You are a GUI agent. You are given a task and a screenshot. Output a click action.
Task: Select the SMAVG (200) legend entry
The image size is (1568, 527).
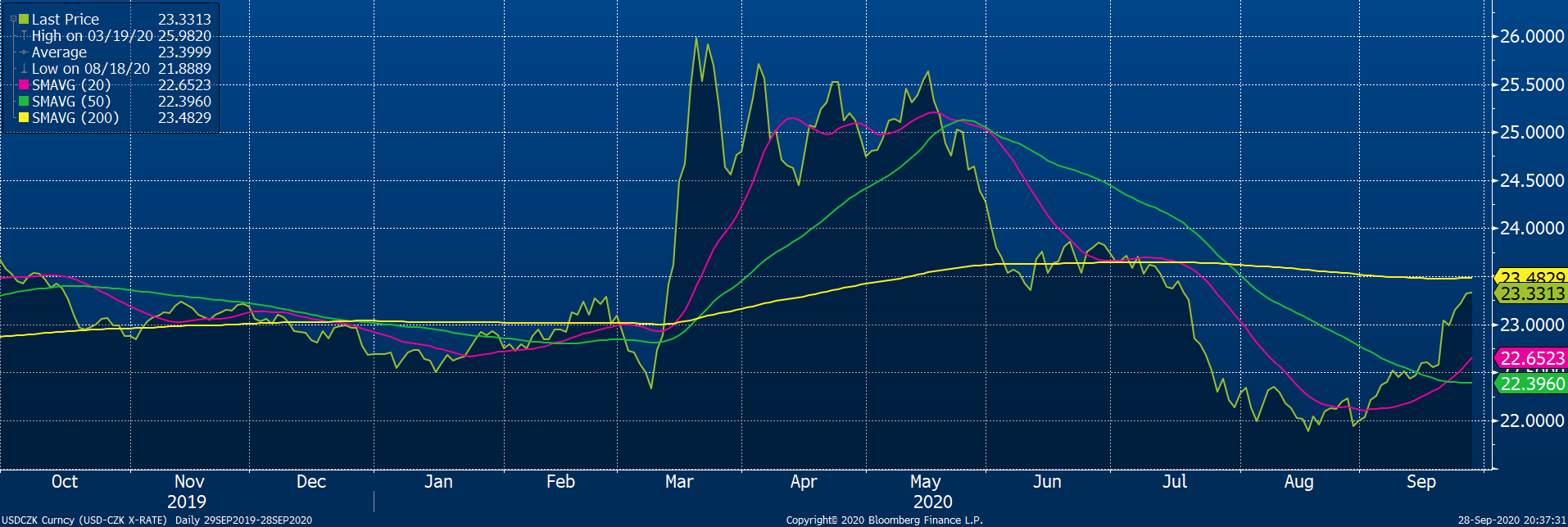coord(75,118)
